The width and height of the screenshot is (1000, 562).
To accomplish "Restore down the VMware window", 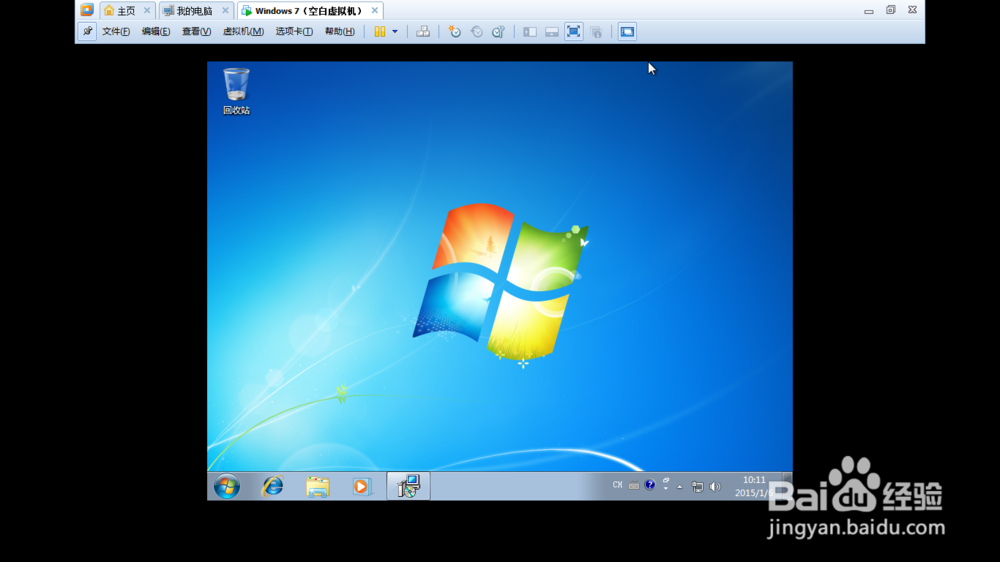I will (x=891, y=10).
